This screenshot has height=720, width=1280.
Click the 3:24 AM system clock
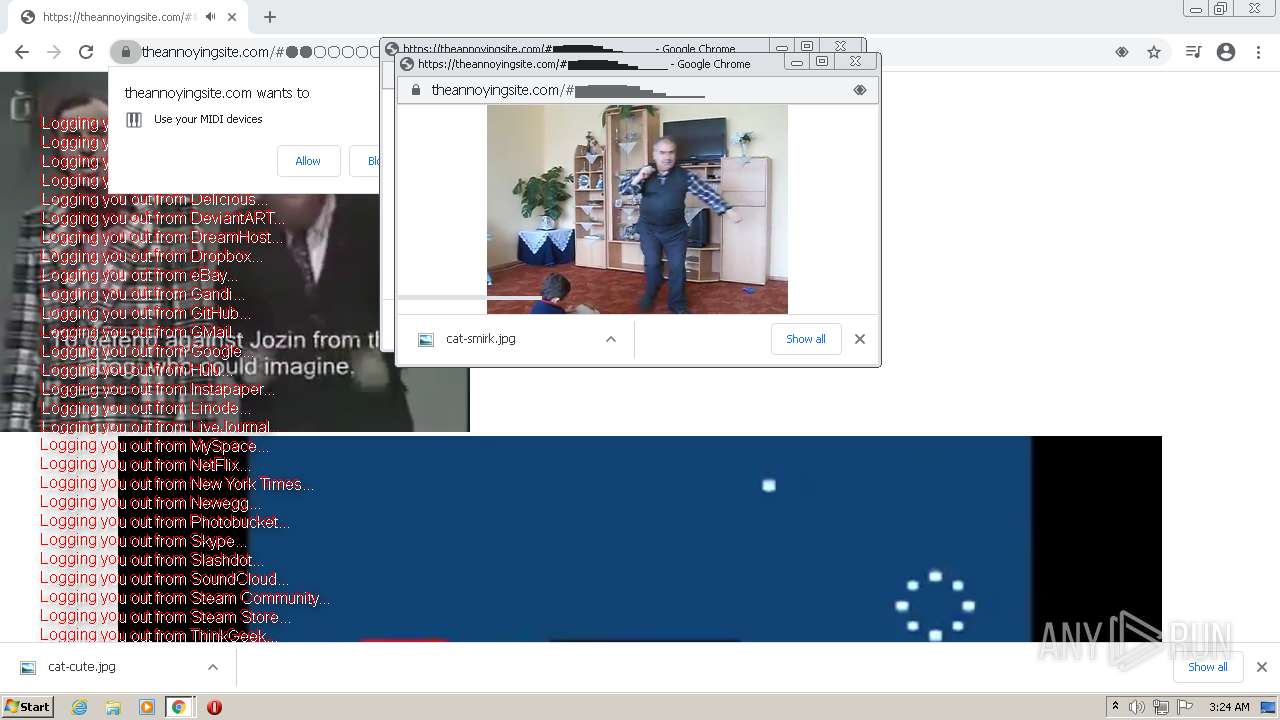[1229, 707]
